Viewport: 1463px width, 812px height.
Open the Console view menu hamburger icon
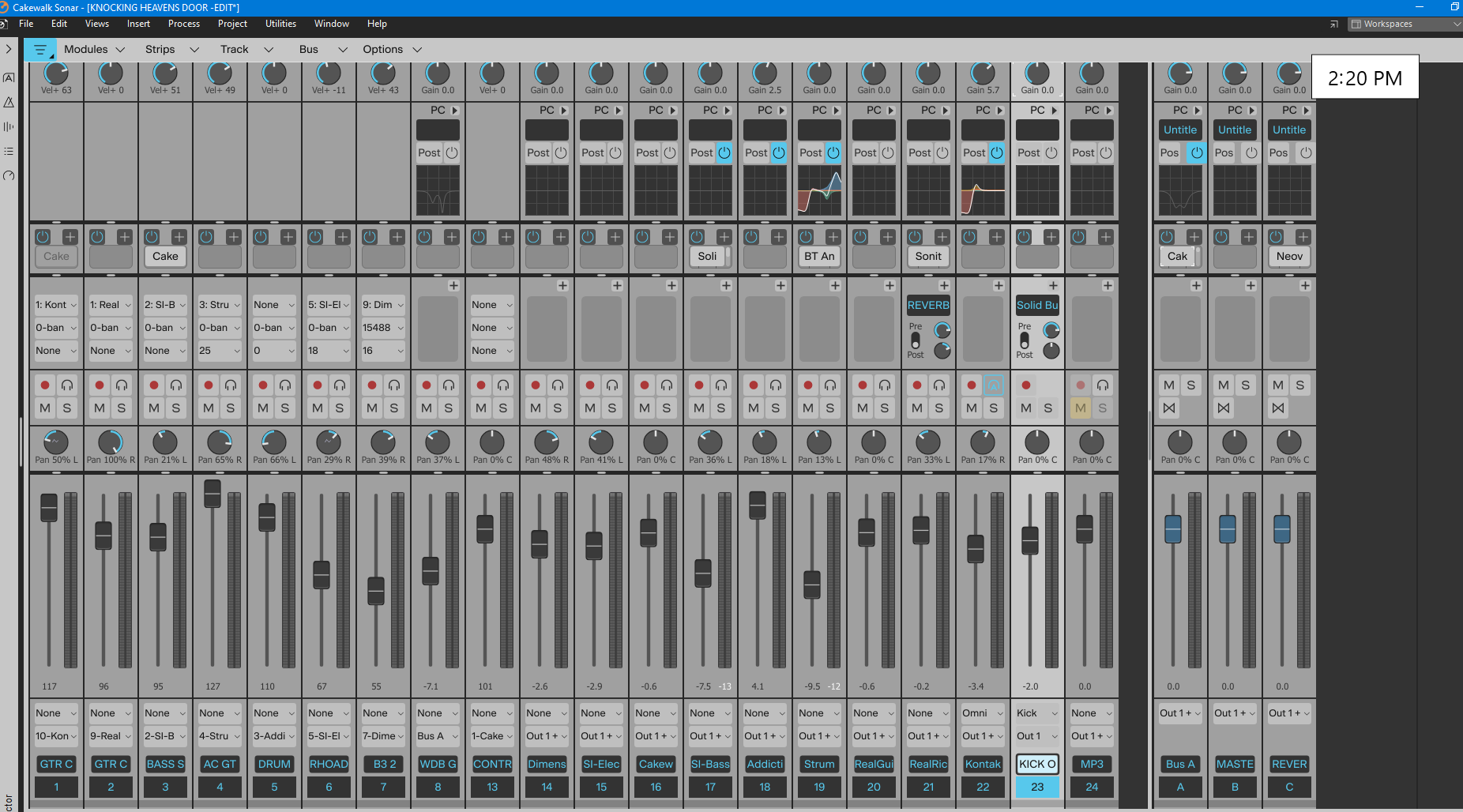tap(39, 50)
